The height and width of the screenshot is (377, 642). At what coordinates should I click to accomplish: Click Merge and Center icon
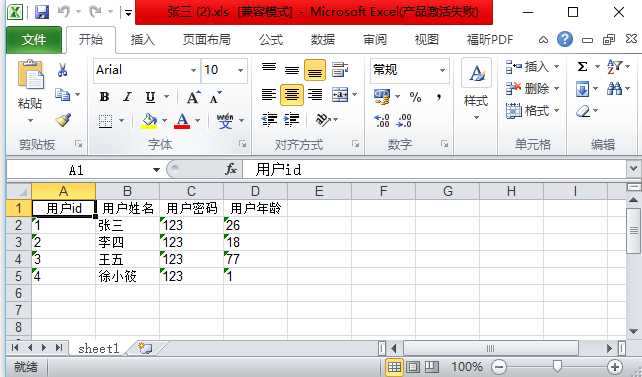click(340, 95)
